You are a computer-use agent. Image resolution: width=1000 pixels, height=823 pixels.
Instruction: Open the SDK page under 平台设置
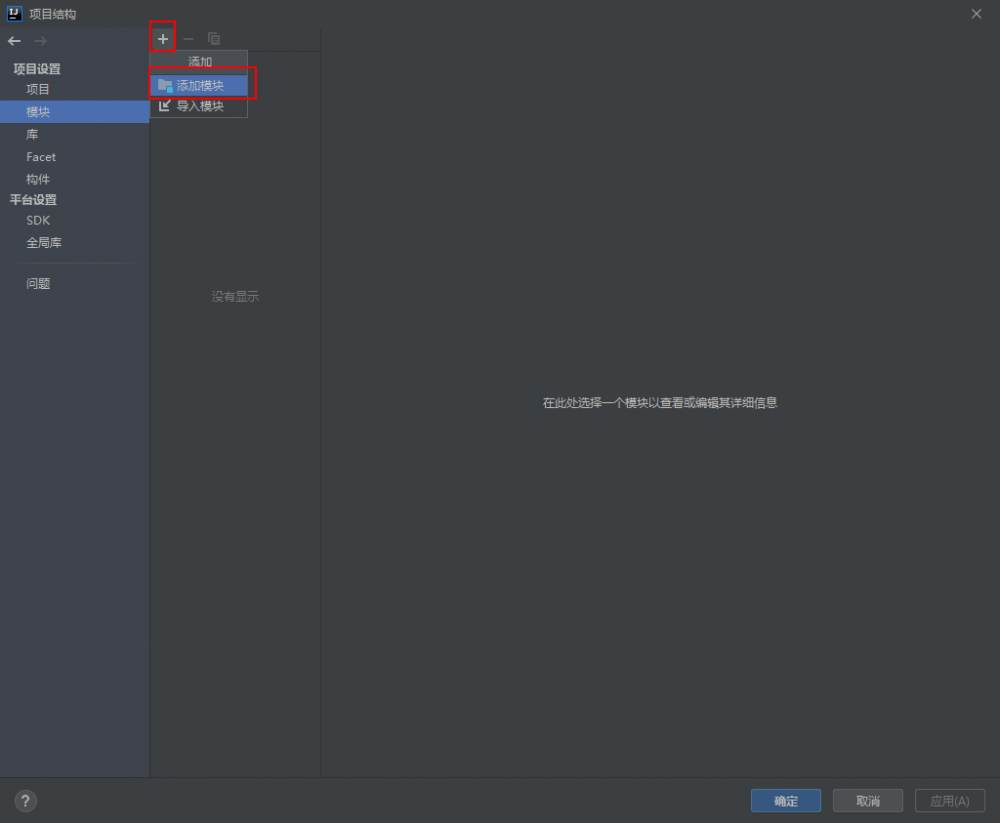tap(38, 220)
